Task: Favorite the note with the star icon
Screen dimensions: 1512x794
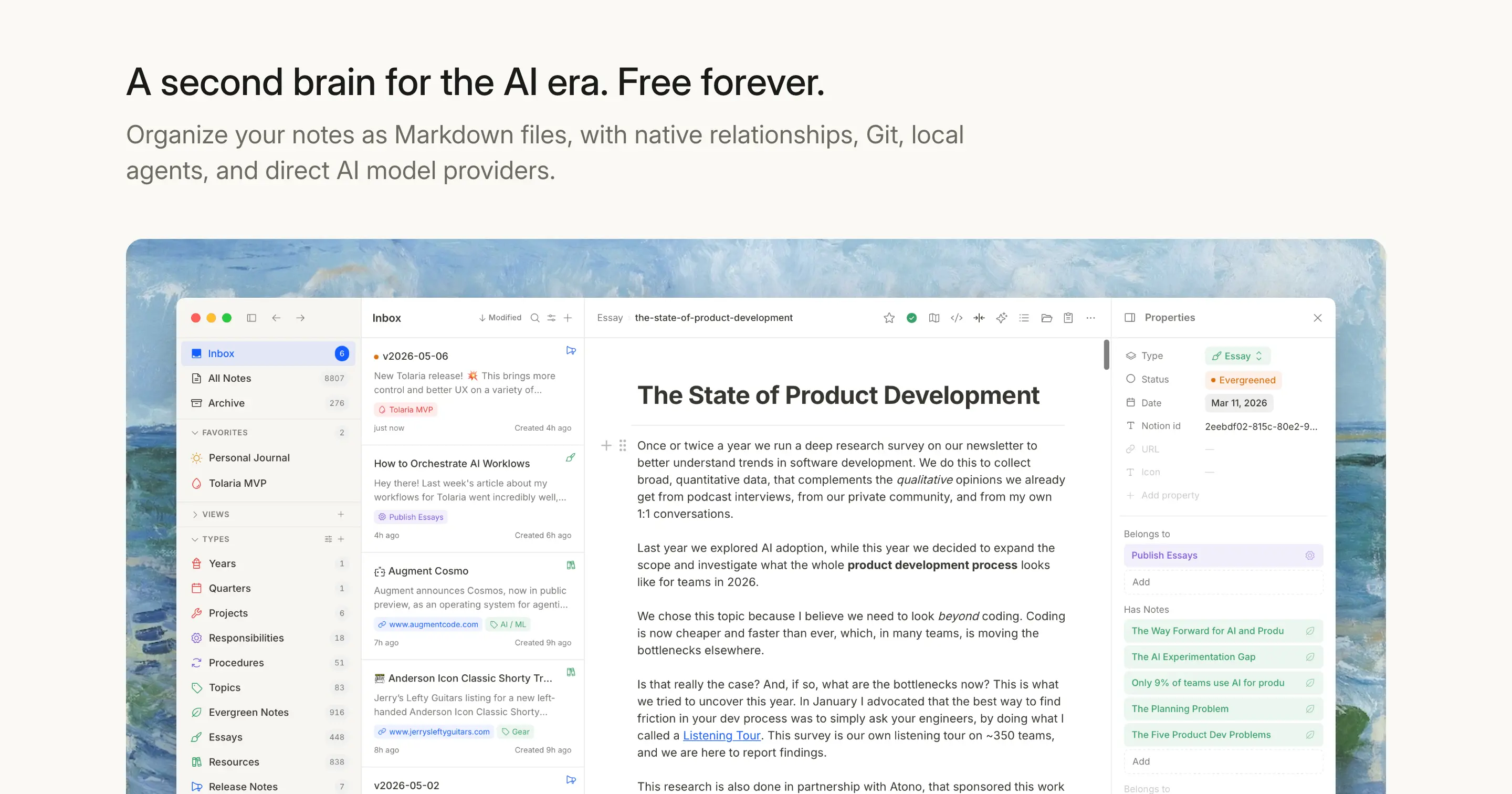Action: [x=889, y=318]
